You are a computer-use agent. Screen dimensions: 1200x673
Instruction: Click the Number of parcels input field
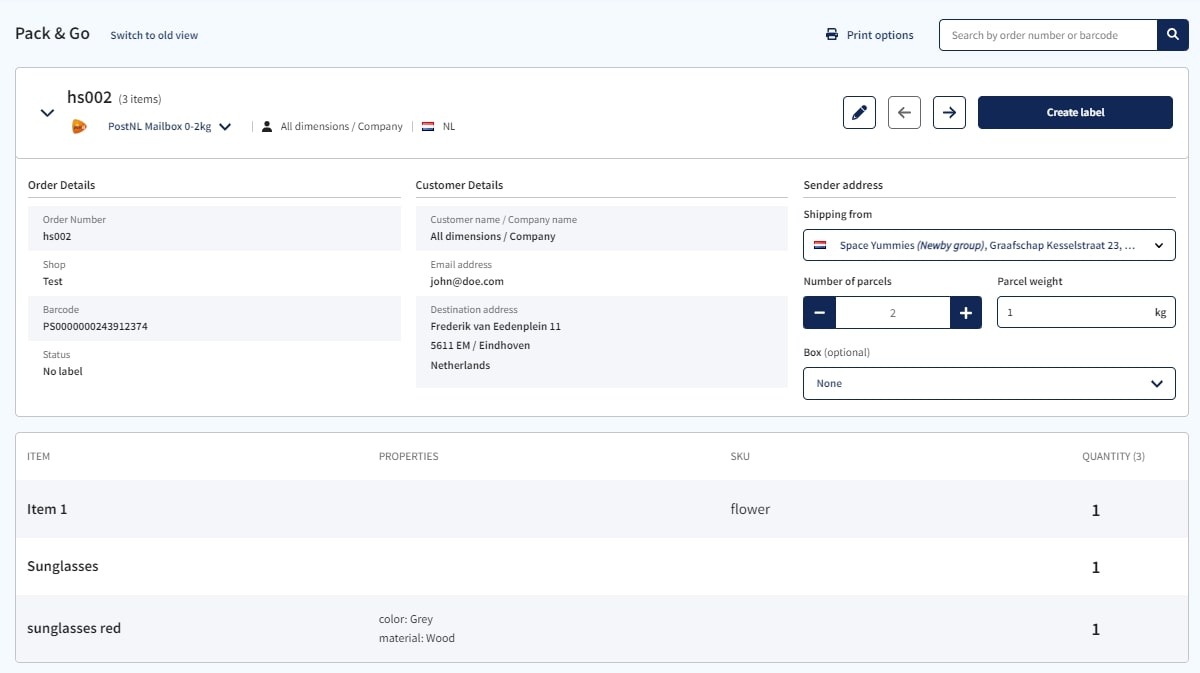click(893, 313)
